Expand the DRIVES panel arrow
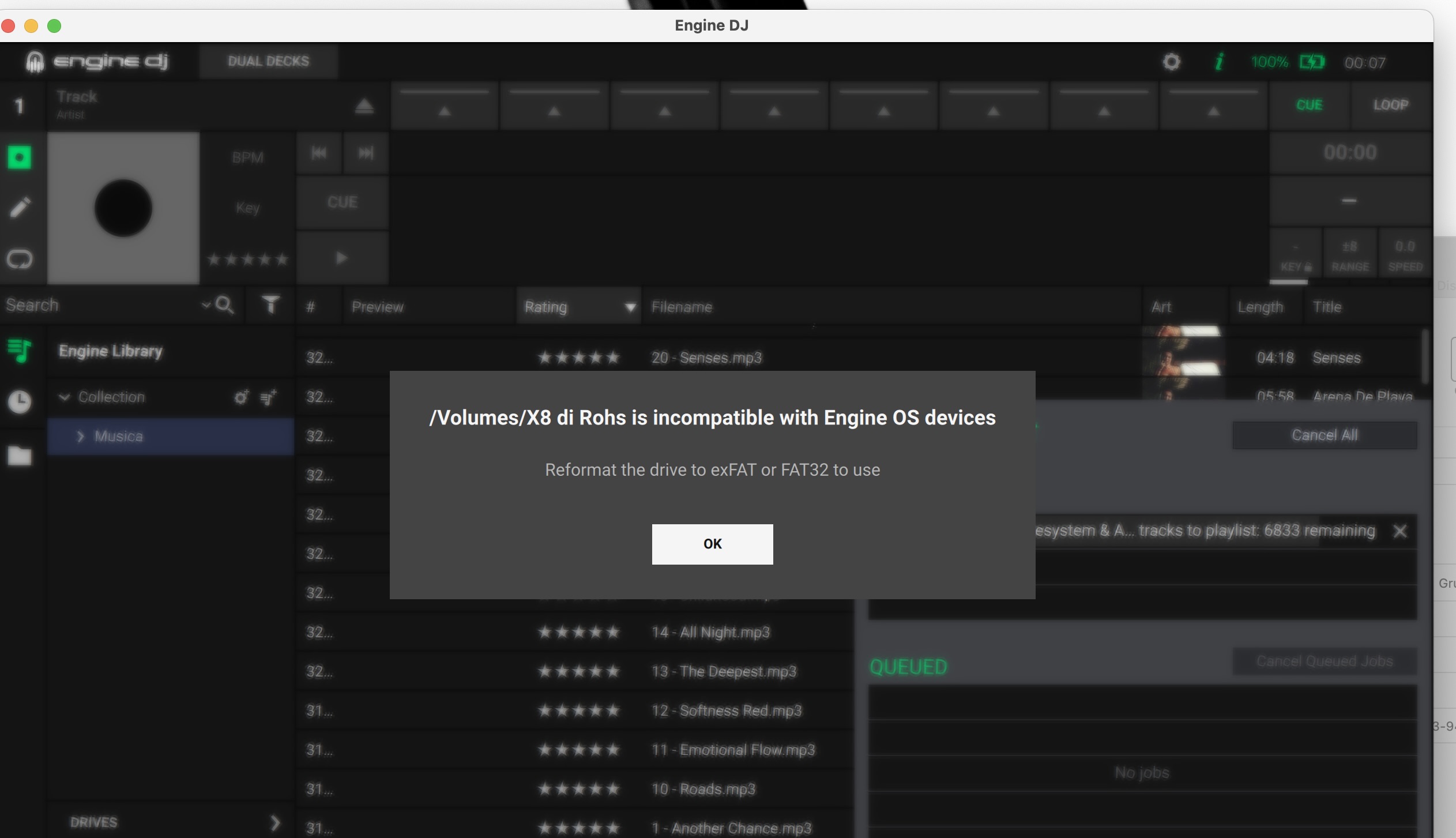This screenshot has height=838, width=1456. point(275,822)
